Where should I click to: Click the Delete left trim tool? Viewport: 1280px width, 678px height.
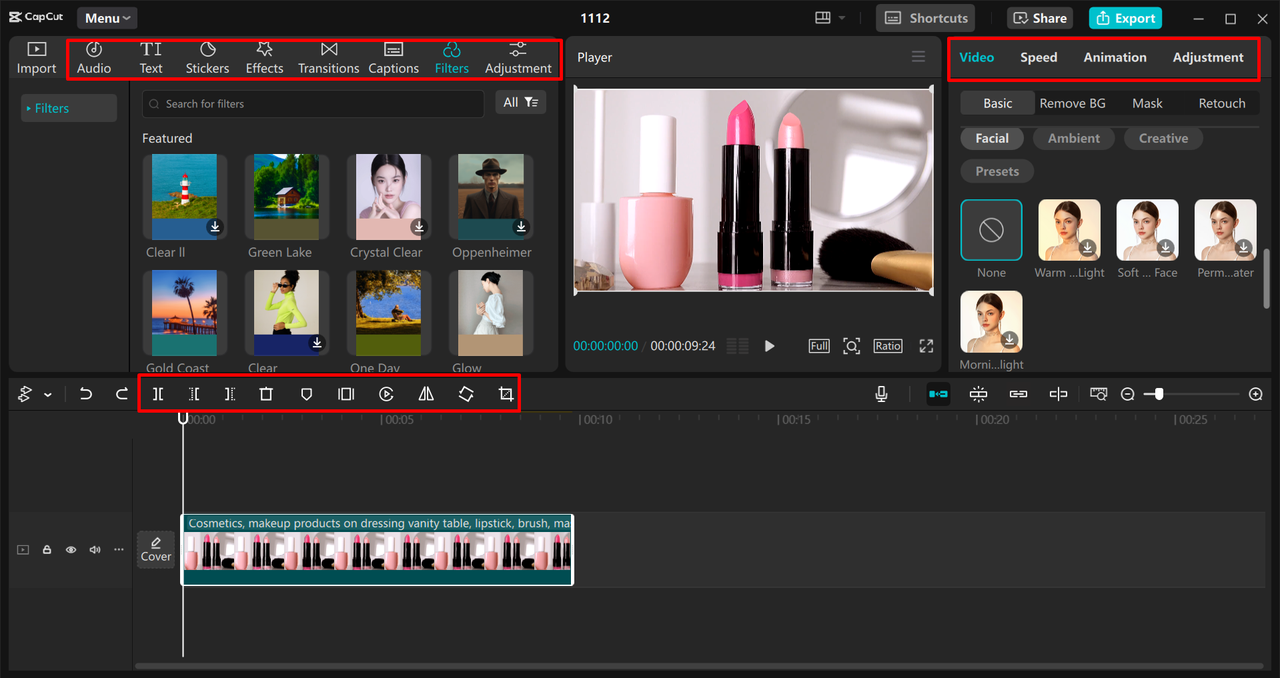coord(194,394)
